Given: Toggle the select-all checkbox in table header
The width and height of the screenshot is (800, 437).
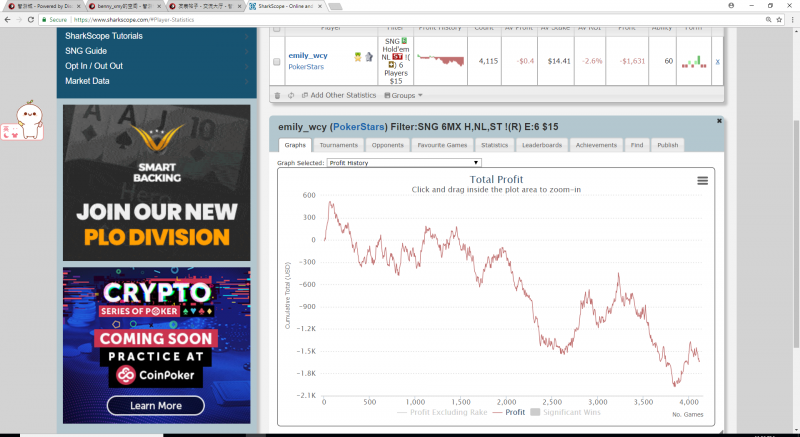Looking at the screenshot, I should pyautogui.click(x=277, y=28).
